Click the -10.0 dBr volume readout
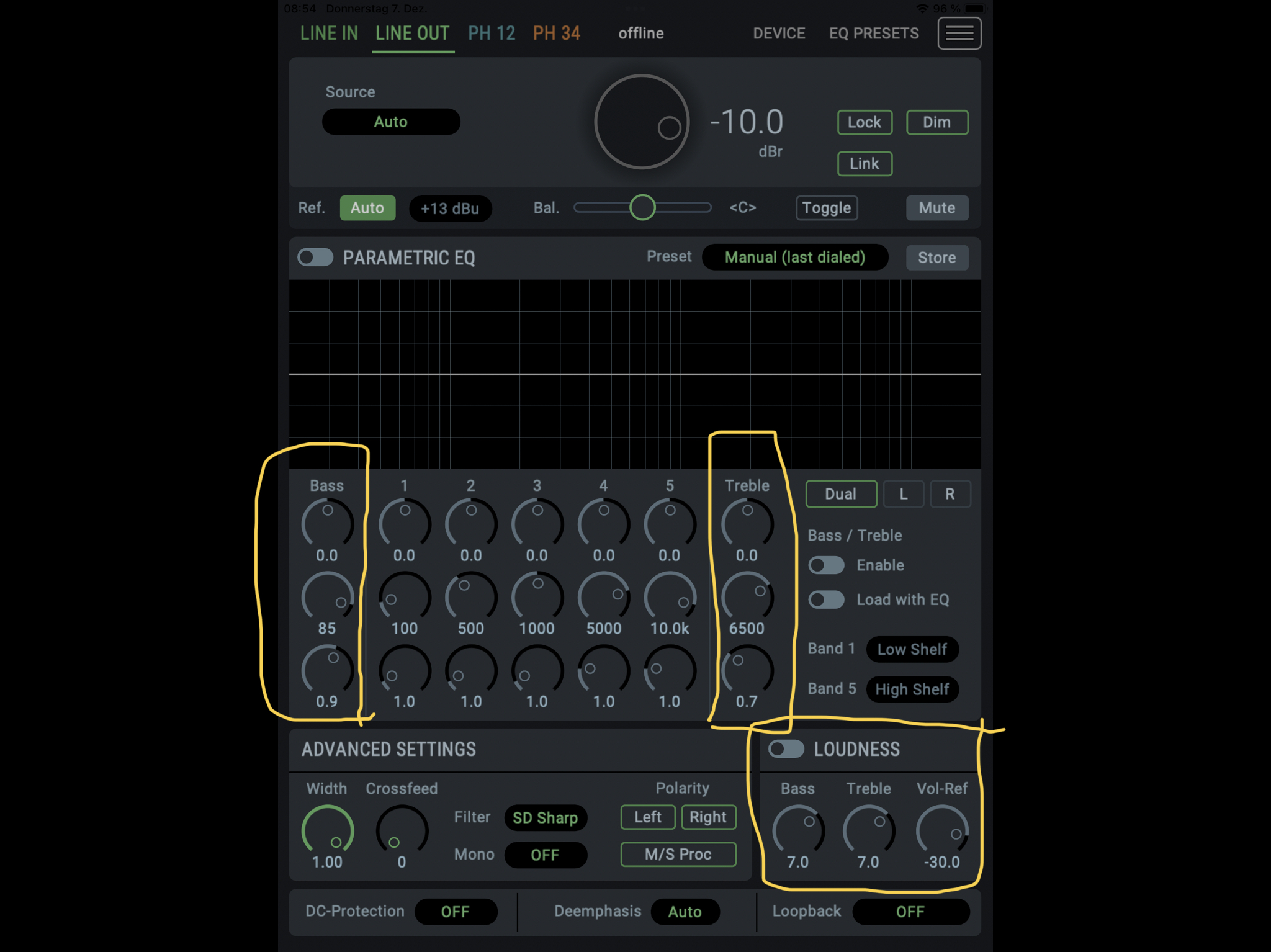 [x=747, y=122]
